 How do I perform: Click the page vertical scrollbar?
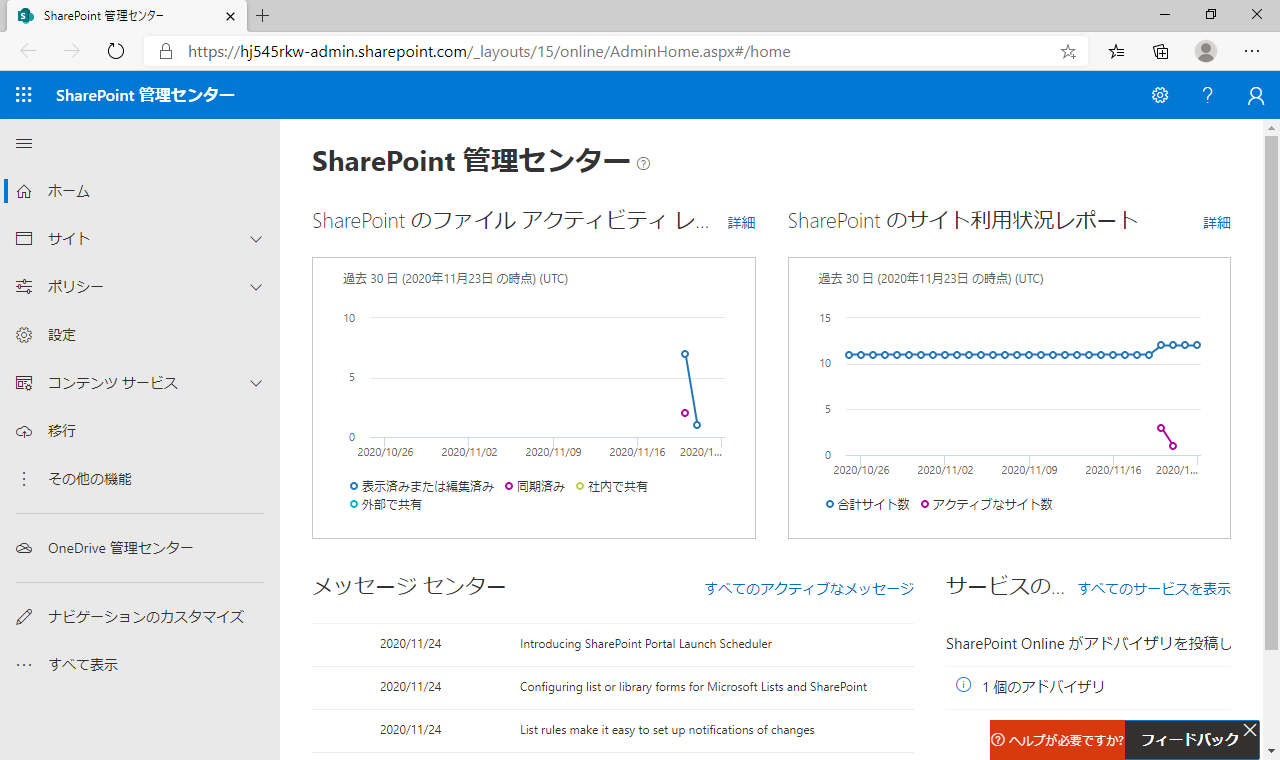click(1271, 392)
